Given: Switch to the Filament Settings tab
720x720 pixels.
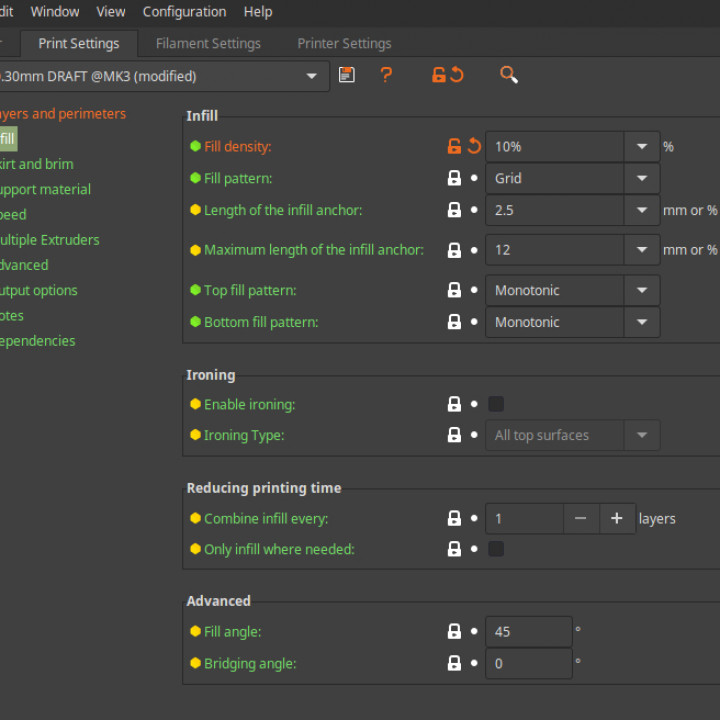Looking at the screenshot, I should (208, 43).
